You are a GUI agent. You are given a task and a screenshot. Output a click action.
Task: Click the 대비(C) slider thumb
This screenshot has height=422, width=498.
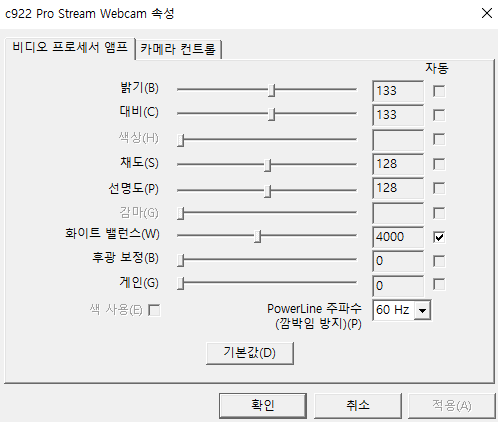tap(272, 114)
